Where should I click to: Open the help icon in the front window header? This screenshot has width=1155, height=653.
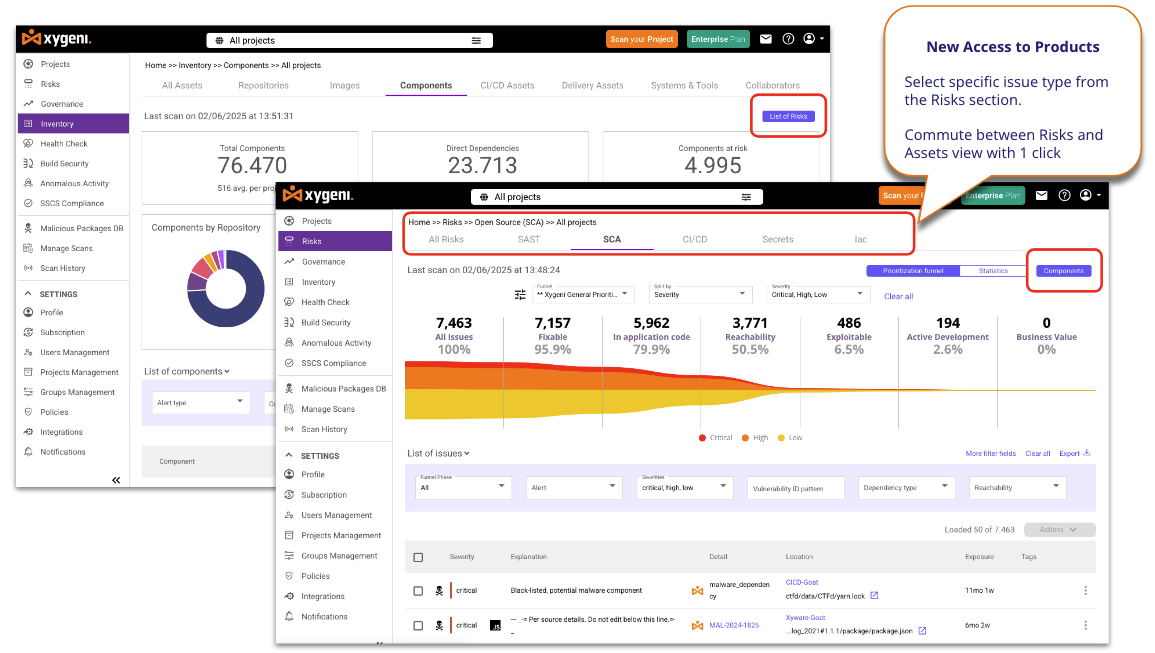[1064, 196]
